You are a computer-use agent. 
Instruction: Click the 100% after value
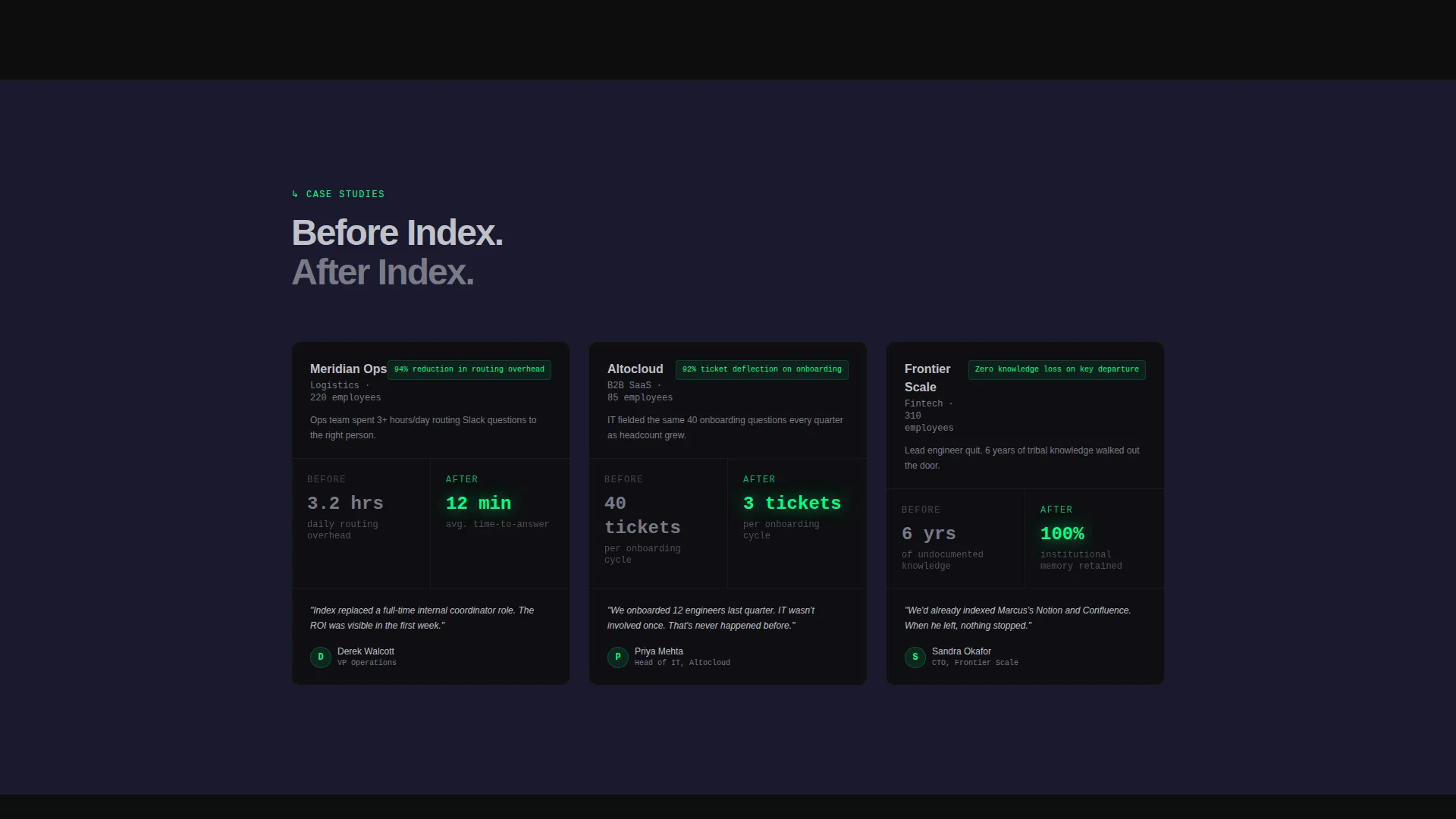[x=1062, y=534]
